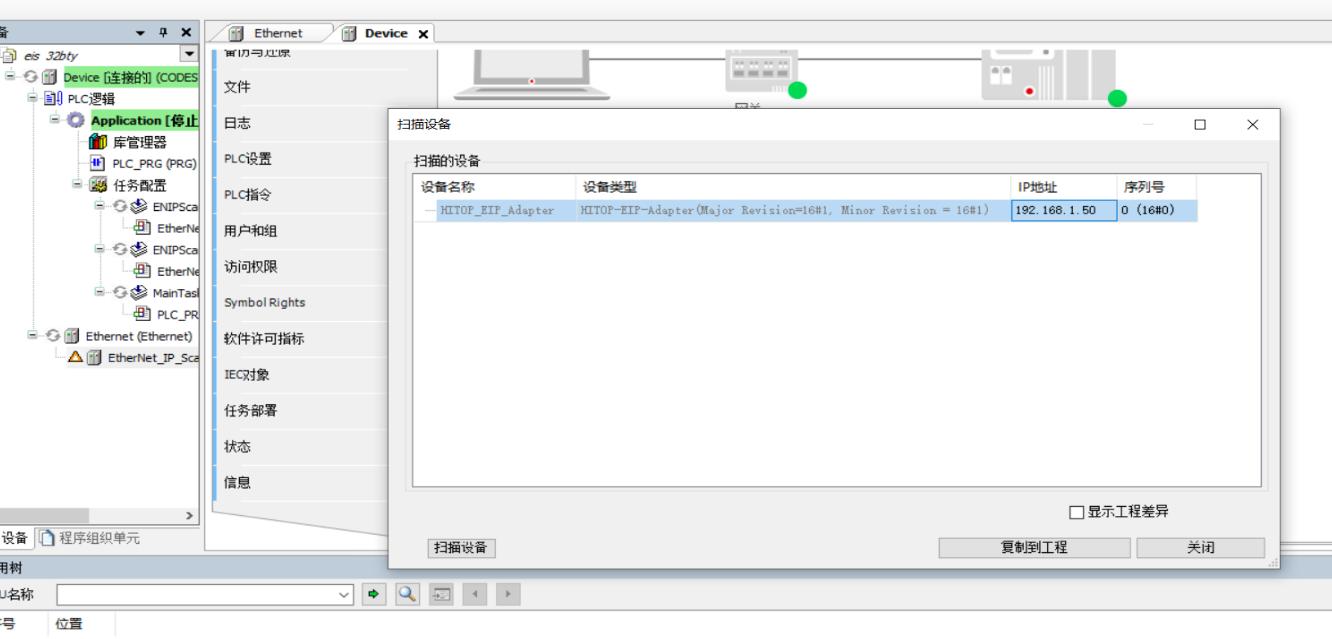
Task: Click the 关闭 button in scan dialog
Action: pyautogui.click(x=1200, y=547)
